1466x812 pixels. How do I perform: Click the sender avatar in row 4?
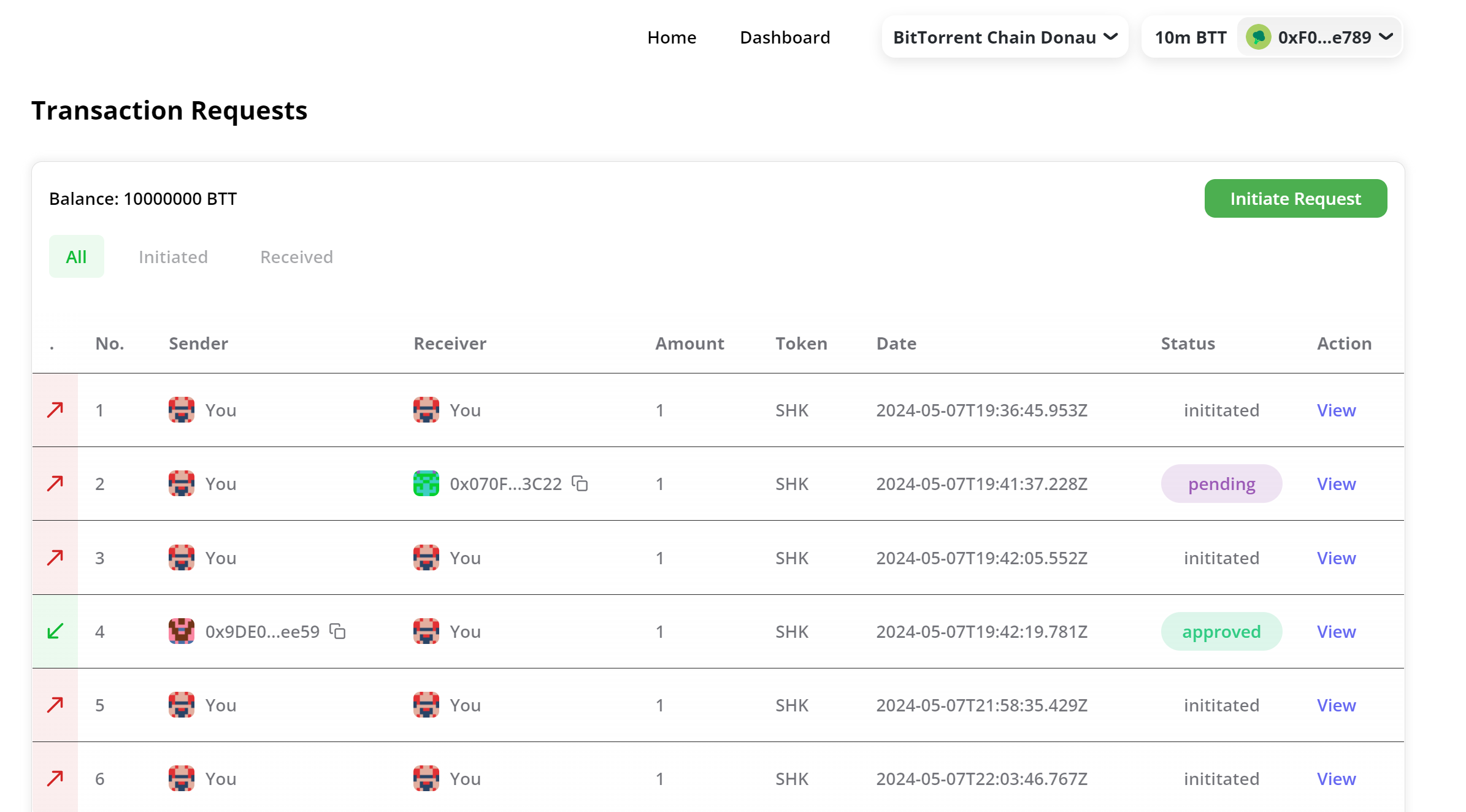182,631
